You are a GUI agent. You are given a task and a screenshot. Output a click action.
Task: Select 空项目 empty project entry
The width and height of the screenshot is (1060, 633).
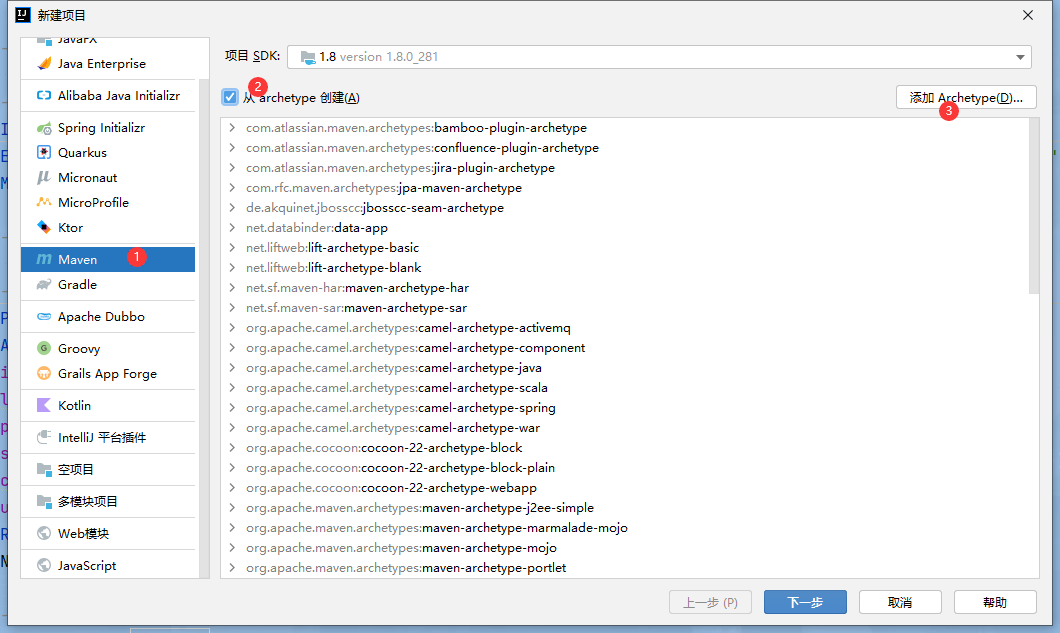click(x=108, y=469)
